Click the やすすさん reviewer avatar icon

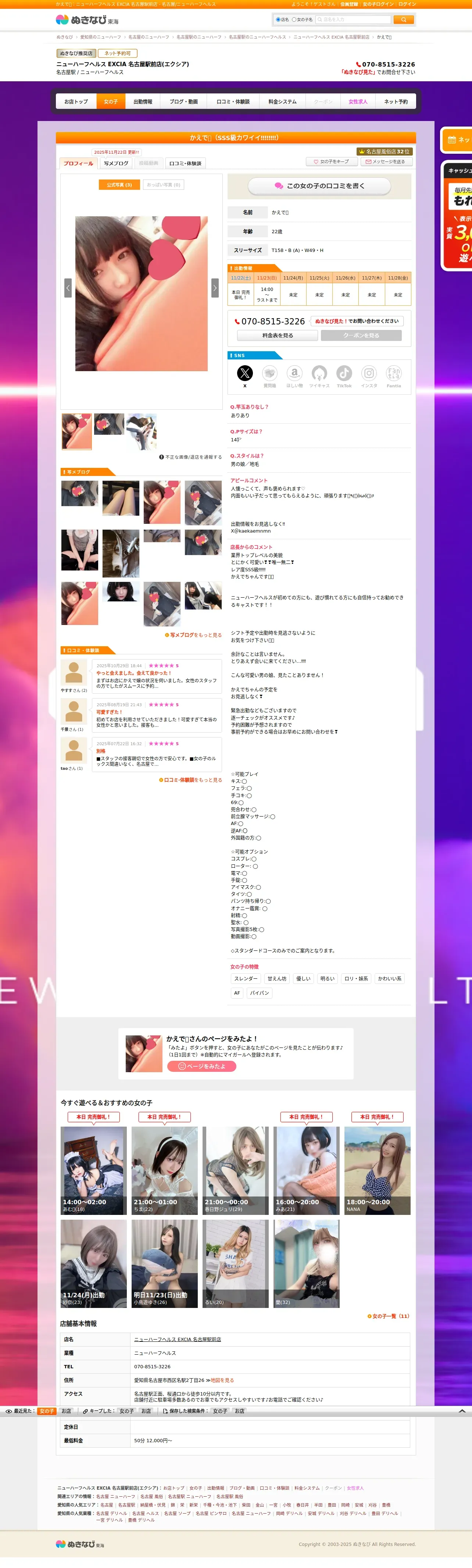[x=74, y=672]
